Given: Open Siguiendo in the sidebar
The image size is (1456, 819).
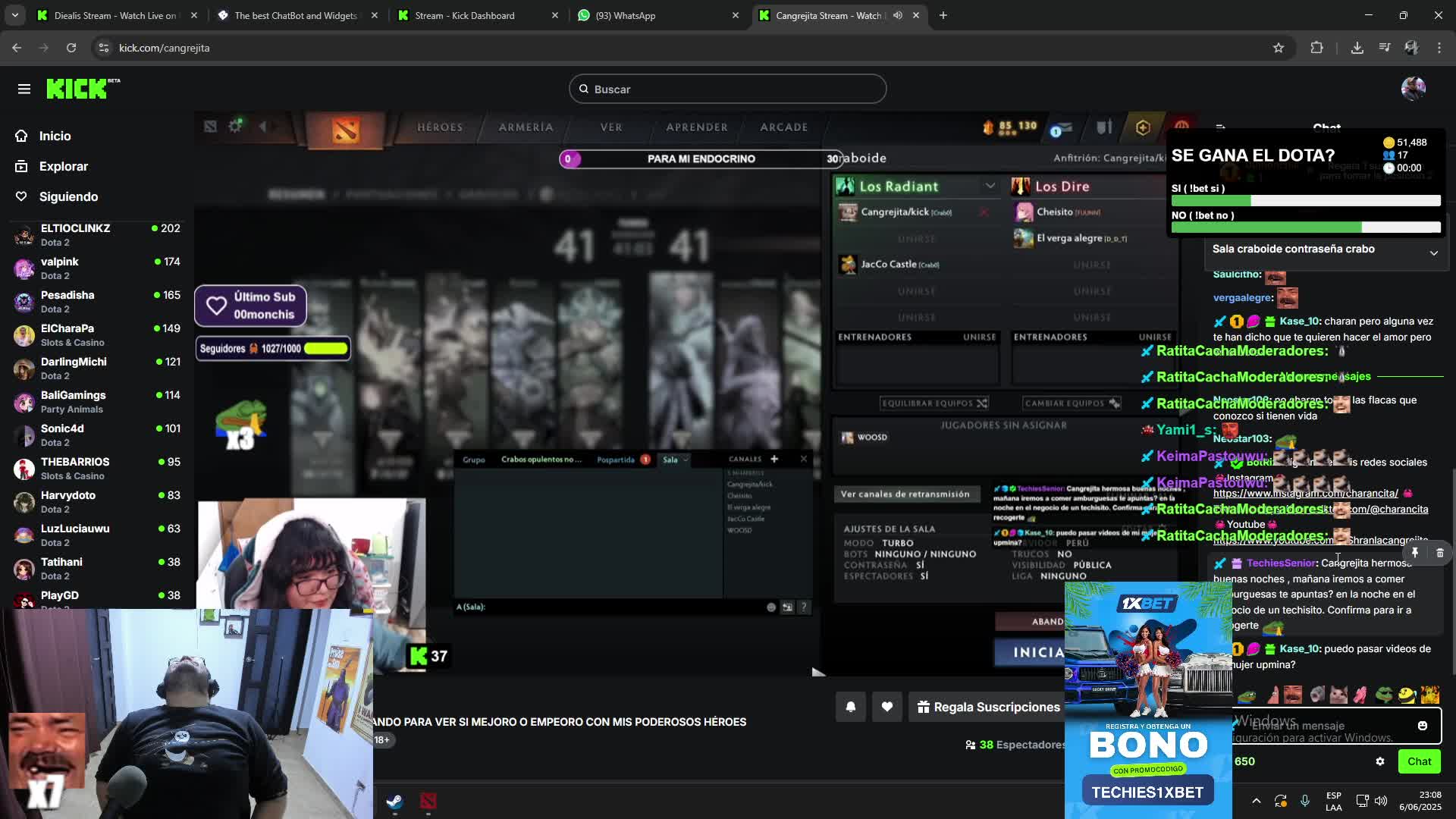Looking at the screenshot, I should click(x=68, y=196).
